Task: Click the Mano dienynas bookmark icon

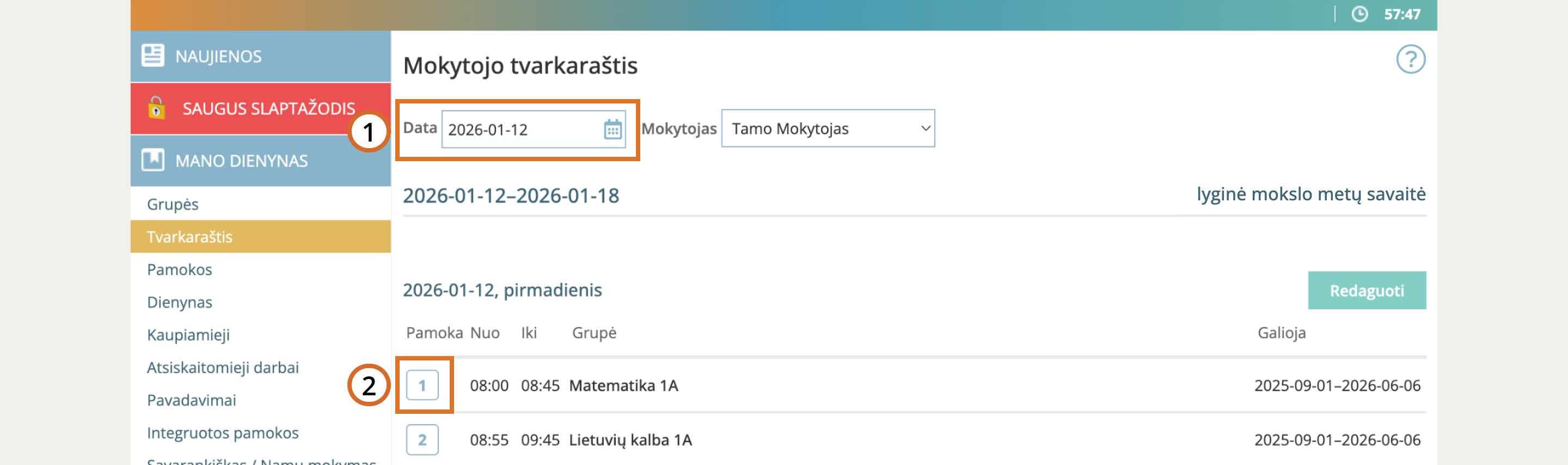Action: tap(153, 160)
